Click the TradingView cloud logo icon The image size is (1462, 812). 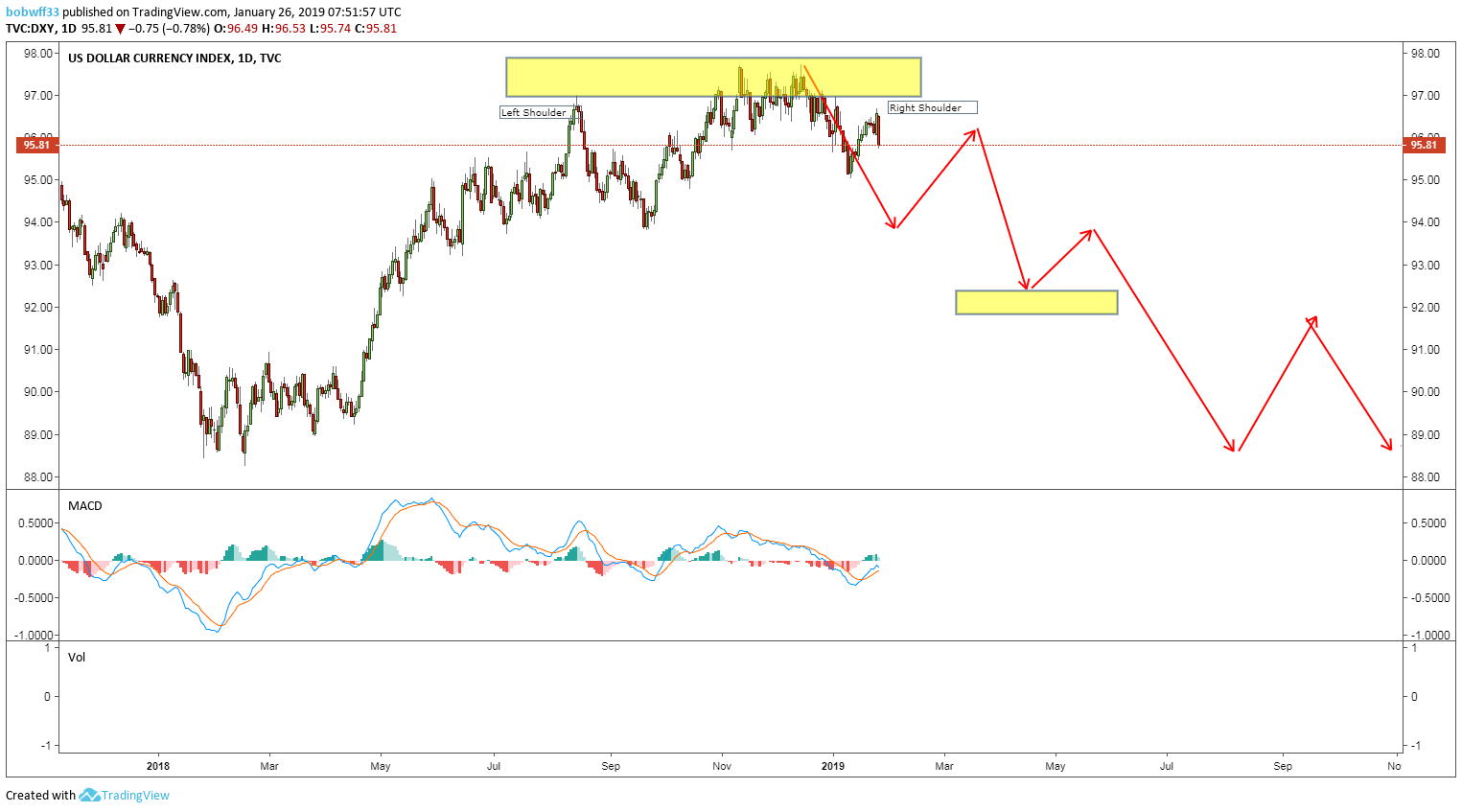click(89, 795)
